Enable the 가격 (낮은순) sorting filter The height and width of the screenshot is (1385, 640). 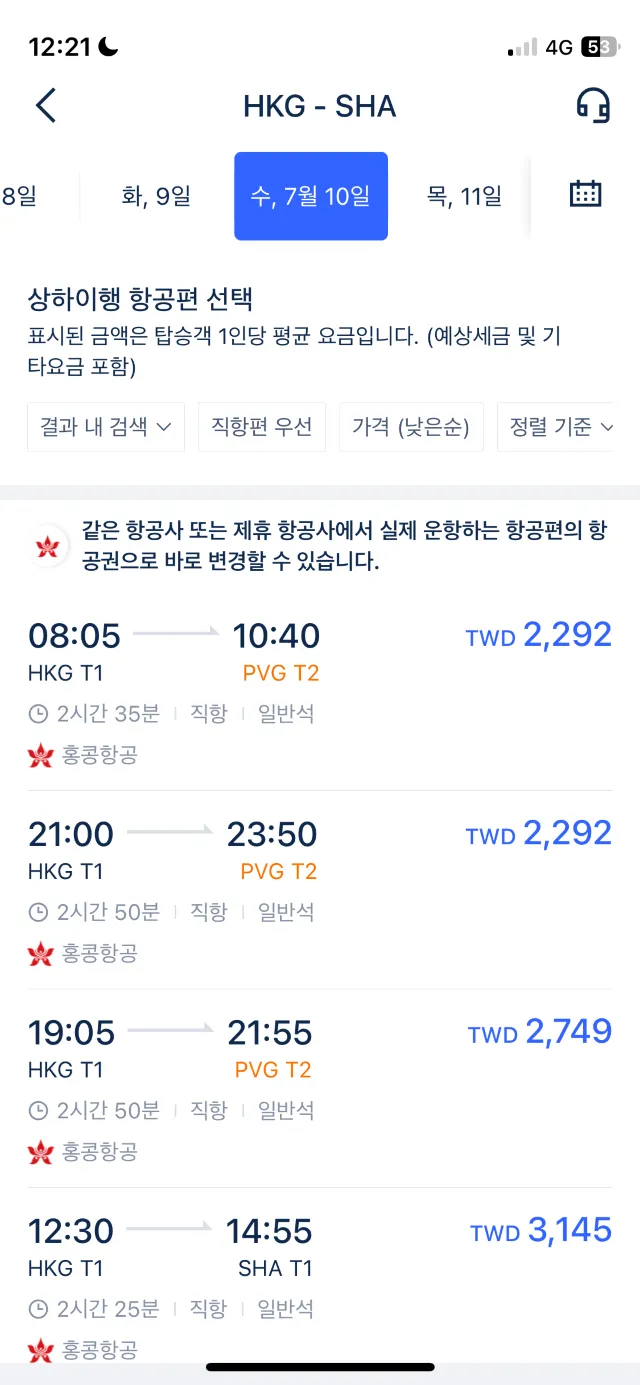point(411,426)
